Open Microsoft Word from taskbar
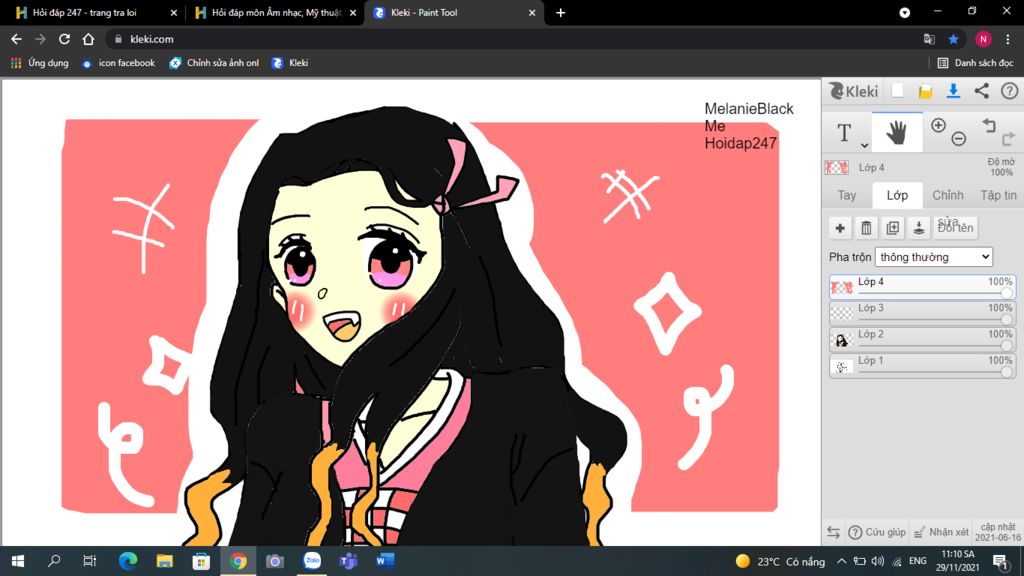 pos(385,561)
